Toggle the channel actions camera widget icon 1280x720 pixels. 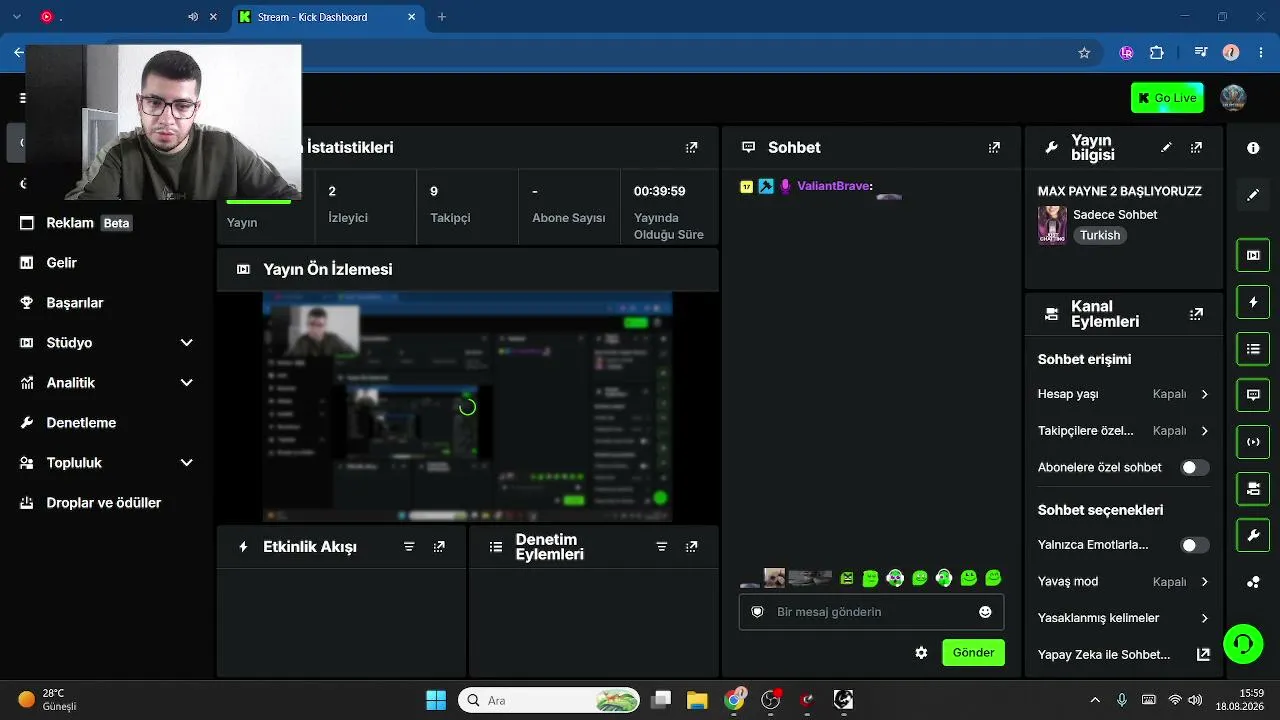pyautogui.click(x=1253, y=489)
